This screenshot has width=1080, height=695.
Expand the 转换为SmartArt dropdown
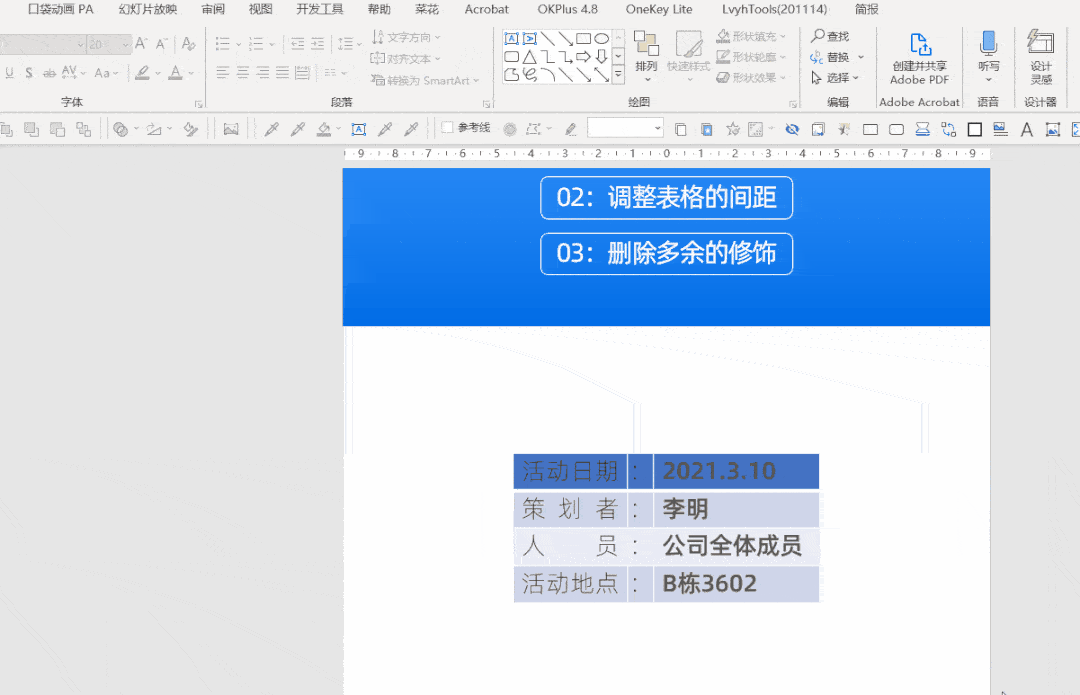click(x=474, y=80)
